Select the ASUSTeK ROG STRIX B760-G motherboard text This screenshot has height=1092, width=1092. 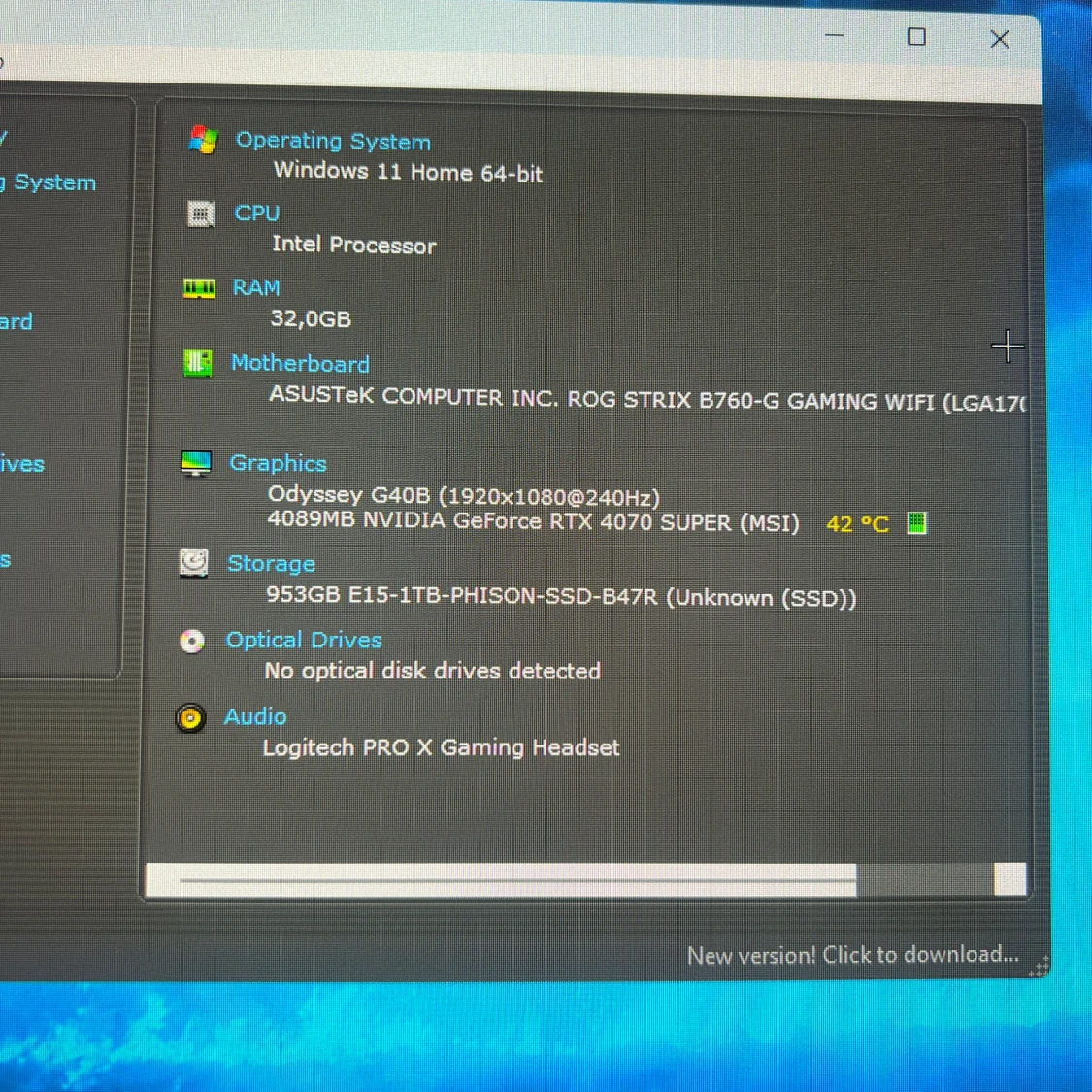pos(647,399)
